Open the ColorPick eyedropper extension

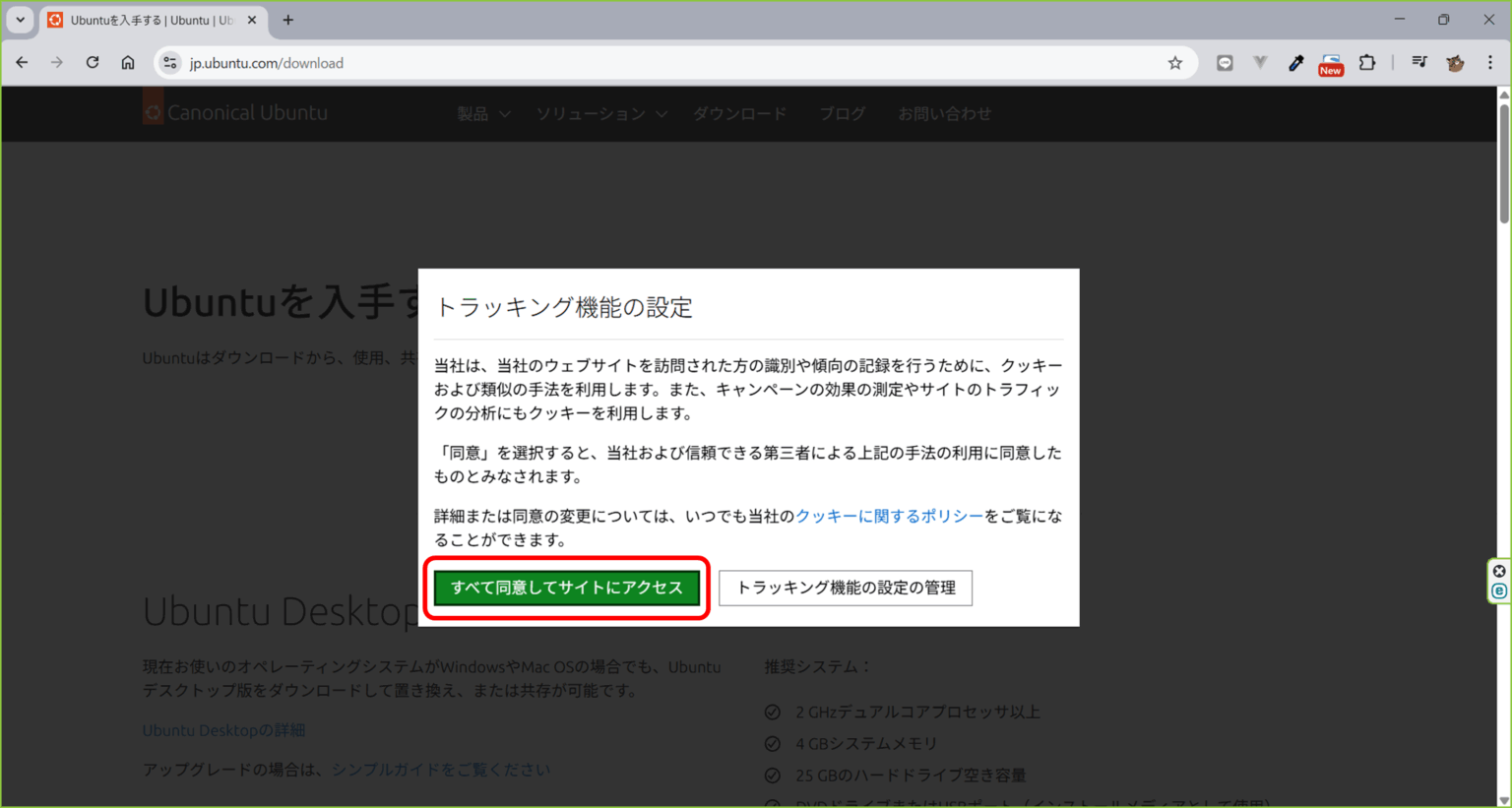pyautogui.click(x=1295, y=62)
